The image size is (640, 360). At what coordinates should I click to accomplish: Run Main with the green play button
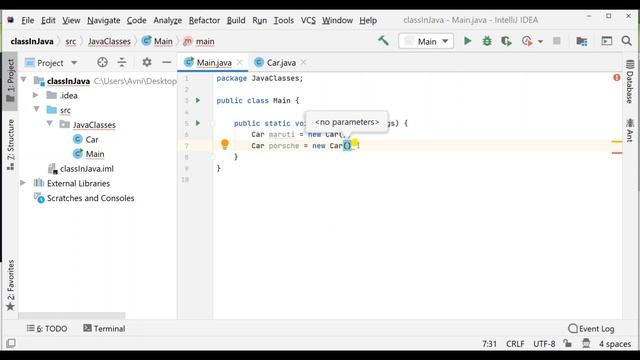pos(467,41)
